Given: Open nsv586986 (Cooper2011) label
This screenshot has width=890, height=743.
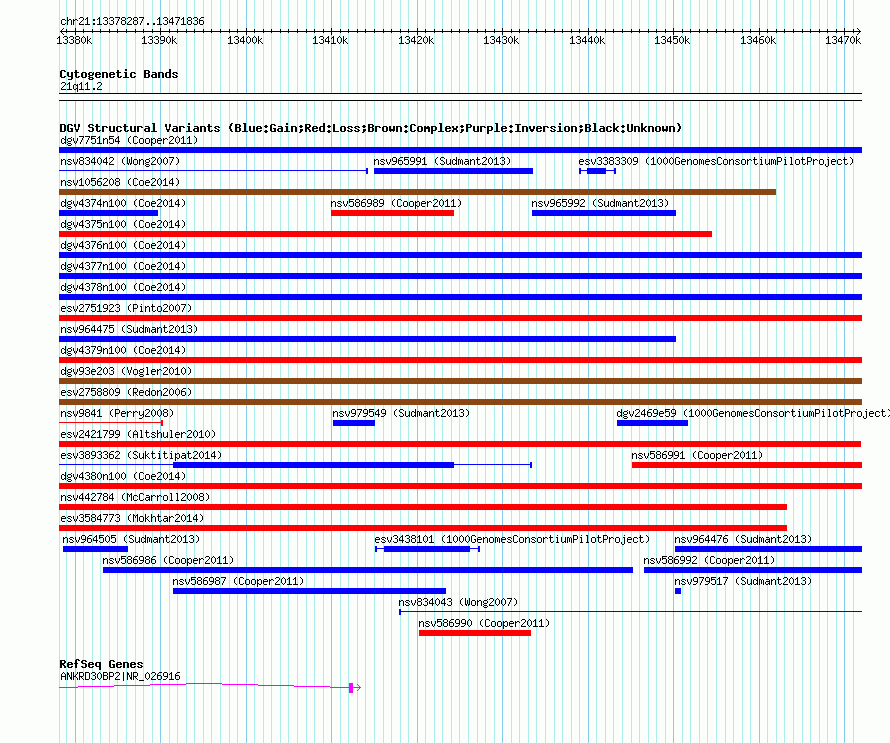Looking at the screenshot, I should pyautogui.click(x=168, y=560).
